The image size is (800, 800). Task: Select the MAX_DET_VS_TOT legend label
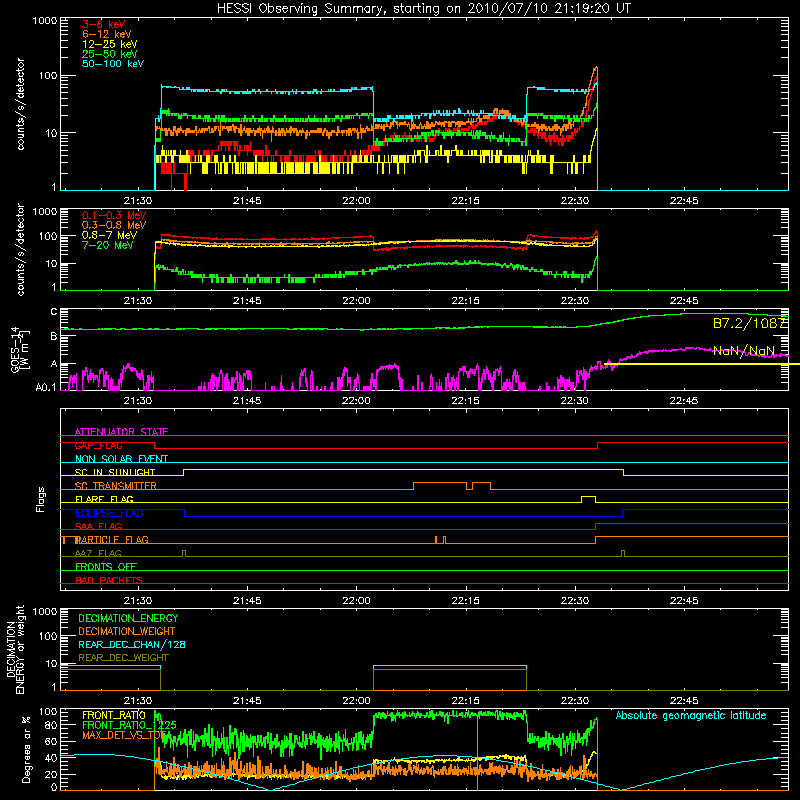tap(124, 735)
